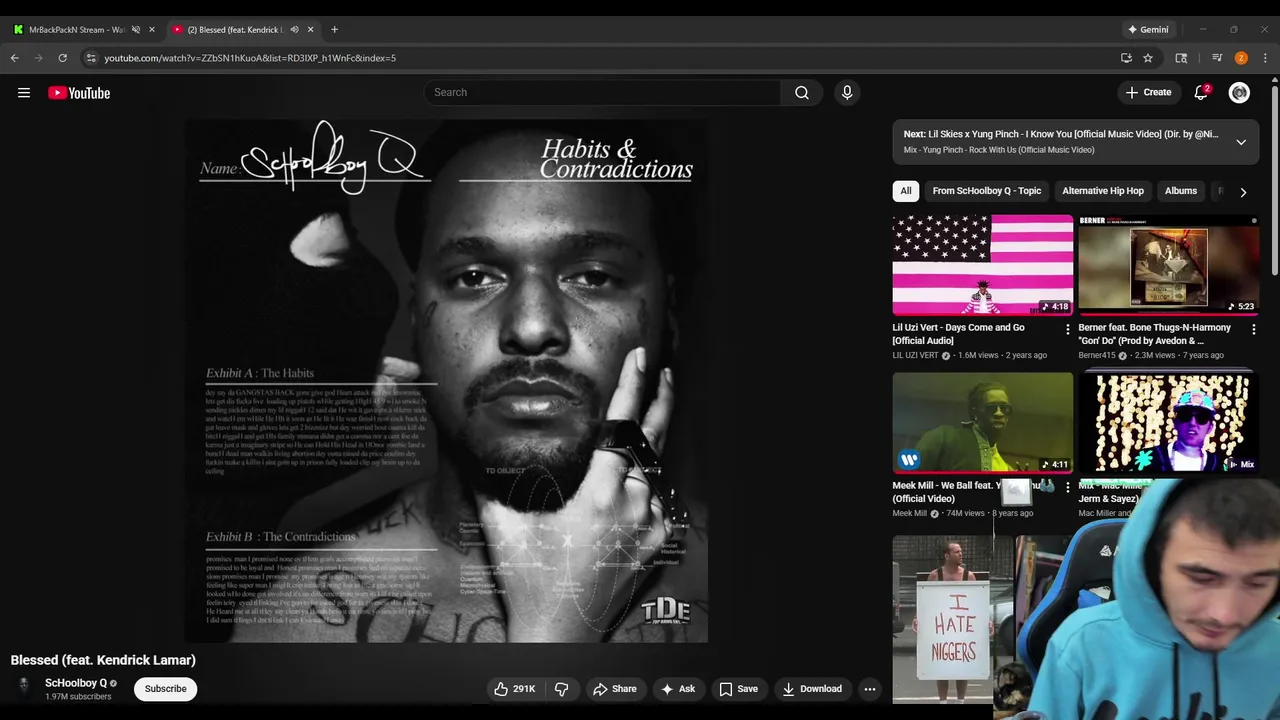1280x720 pixels.
Task: Open the ScHoolboy Q channel avatar
Action: 23,687
